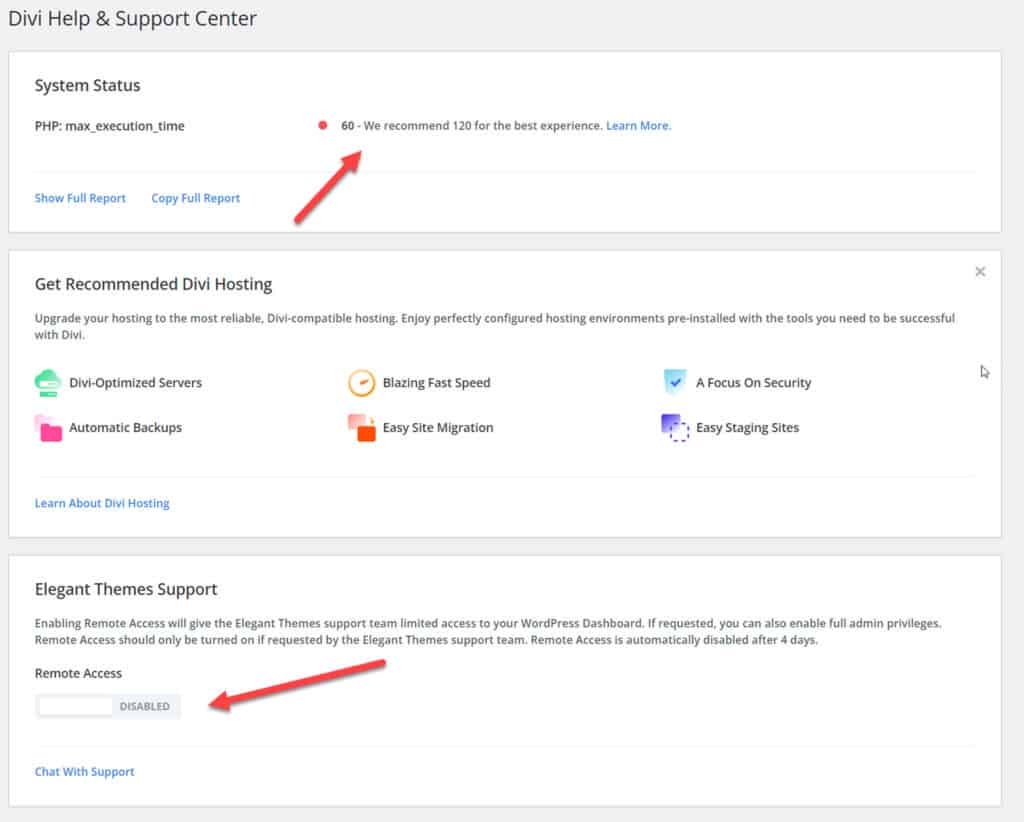This screenshot has width=1024, height=822.
Task: Click the Divi-Optimized Servers text
Action: (135, 383)
